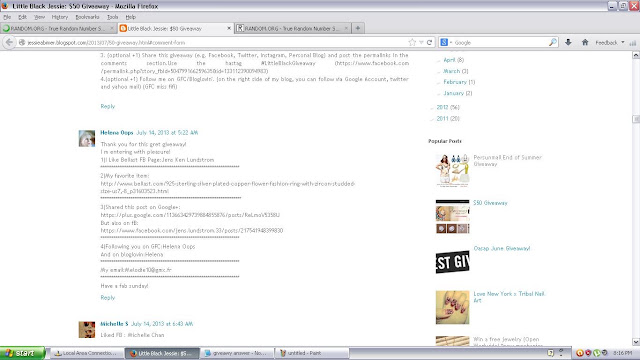
Task: Open the History menu
Action: pyautogui.click(x=60, y=17)
